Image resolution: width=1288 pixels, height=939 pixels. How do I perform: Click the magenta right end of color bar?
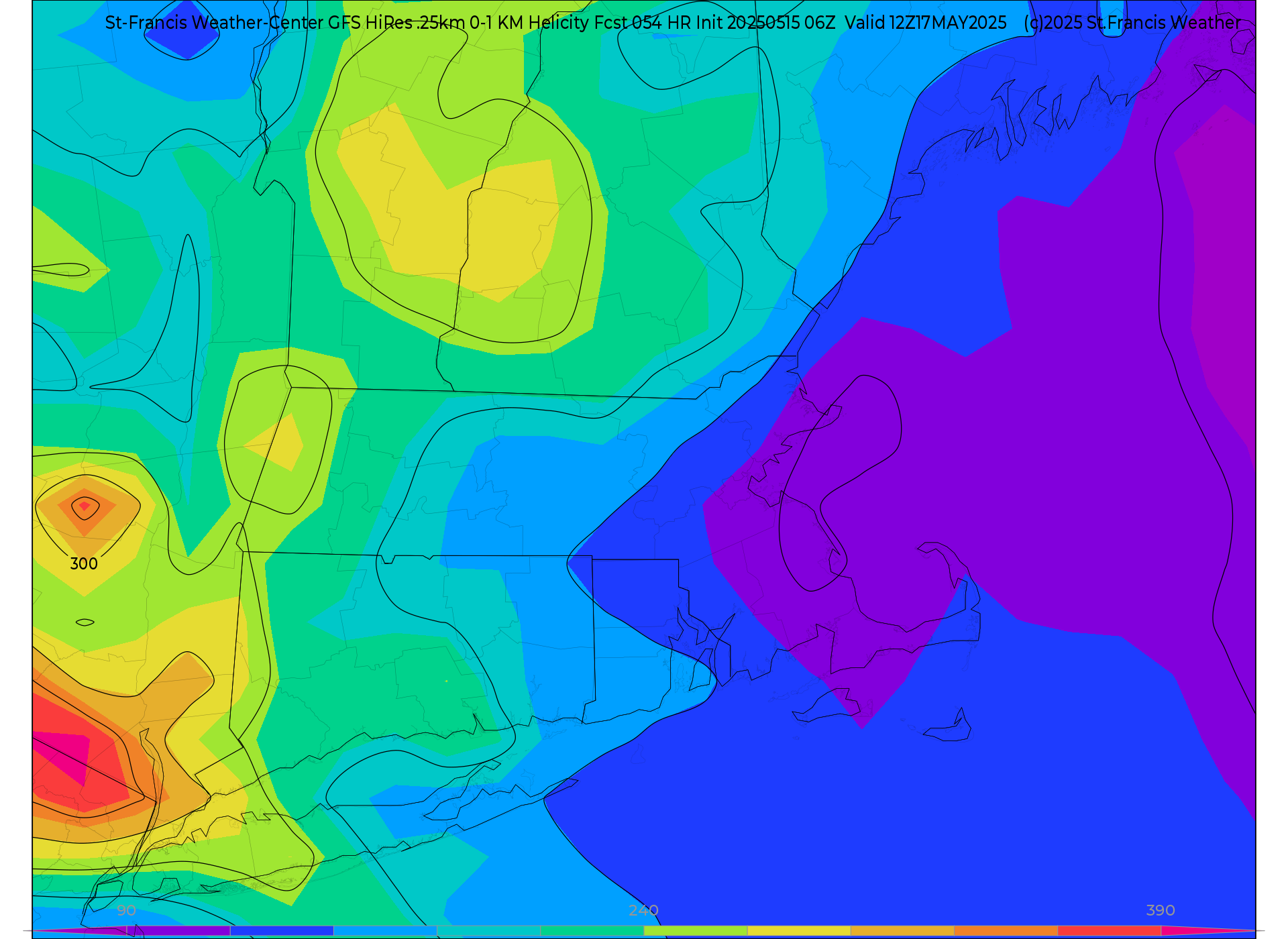click(1207, 931)
